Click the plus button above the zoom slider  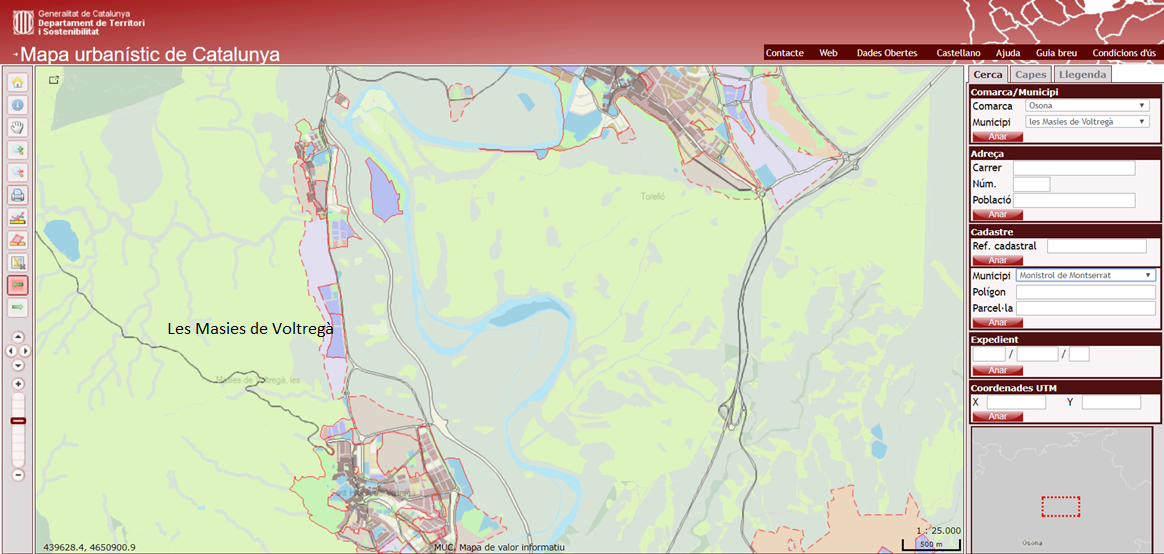pos(18,384)
